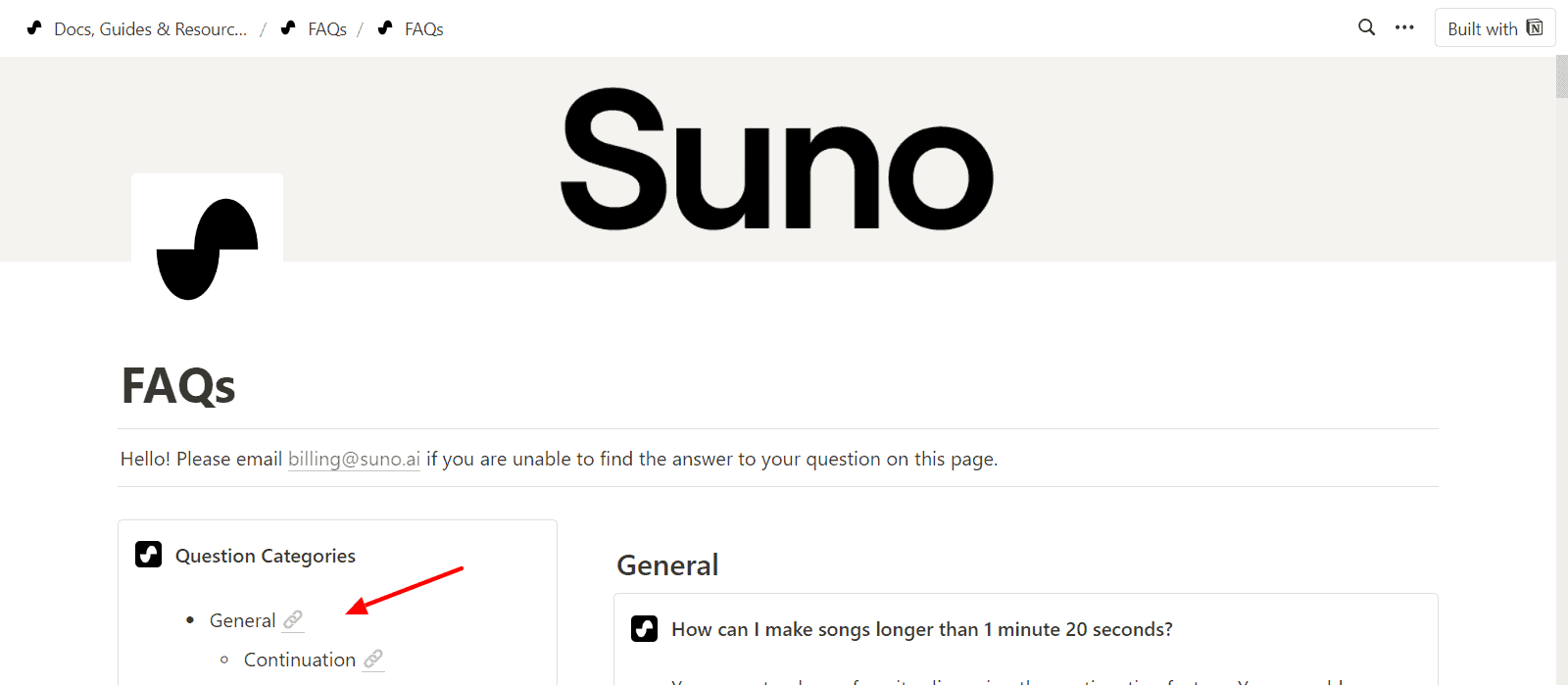Go to the middle FAQs breadcrumb
Image resolution: width=1568 pixels, height=685 pixels.
pyautogui.click(x=326, y=29)
